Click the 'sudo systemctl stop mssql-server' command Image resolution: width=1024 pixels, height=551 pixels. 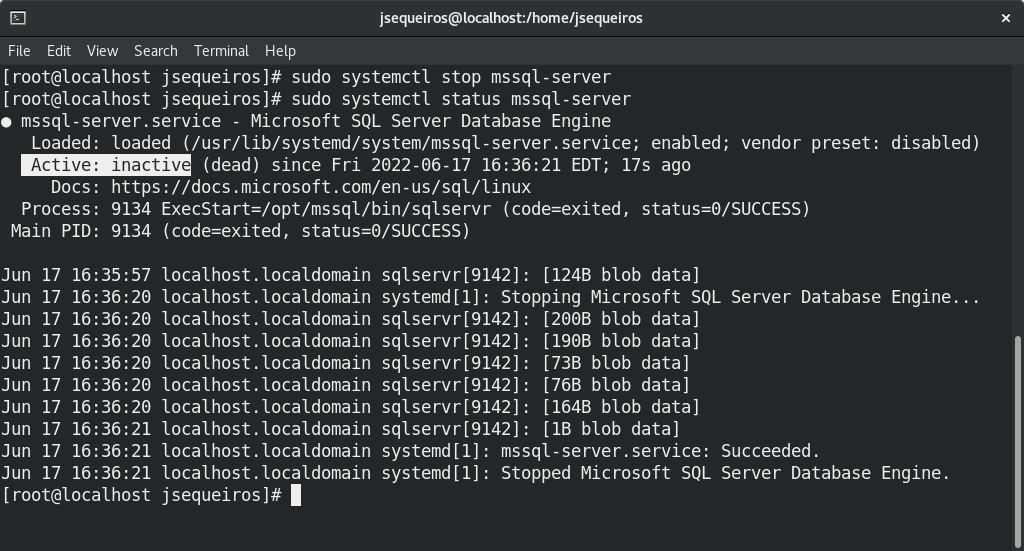click(451, 77)
